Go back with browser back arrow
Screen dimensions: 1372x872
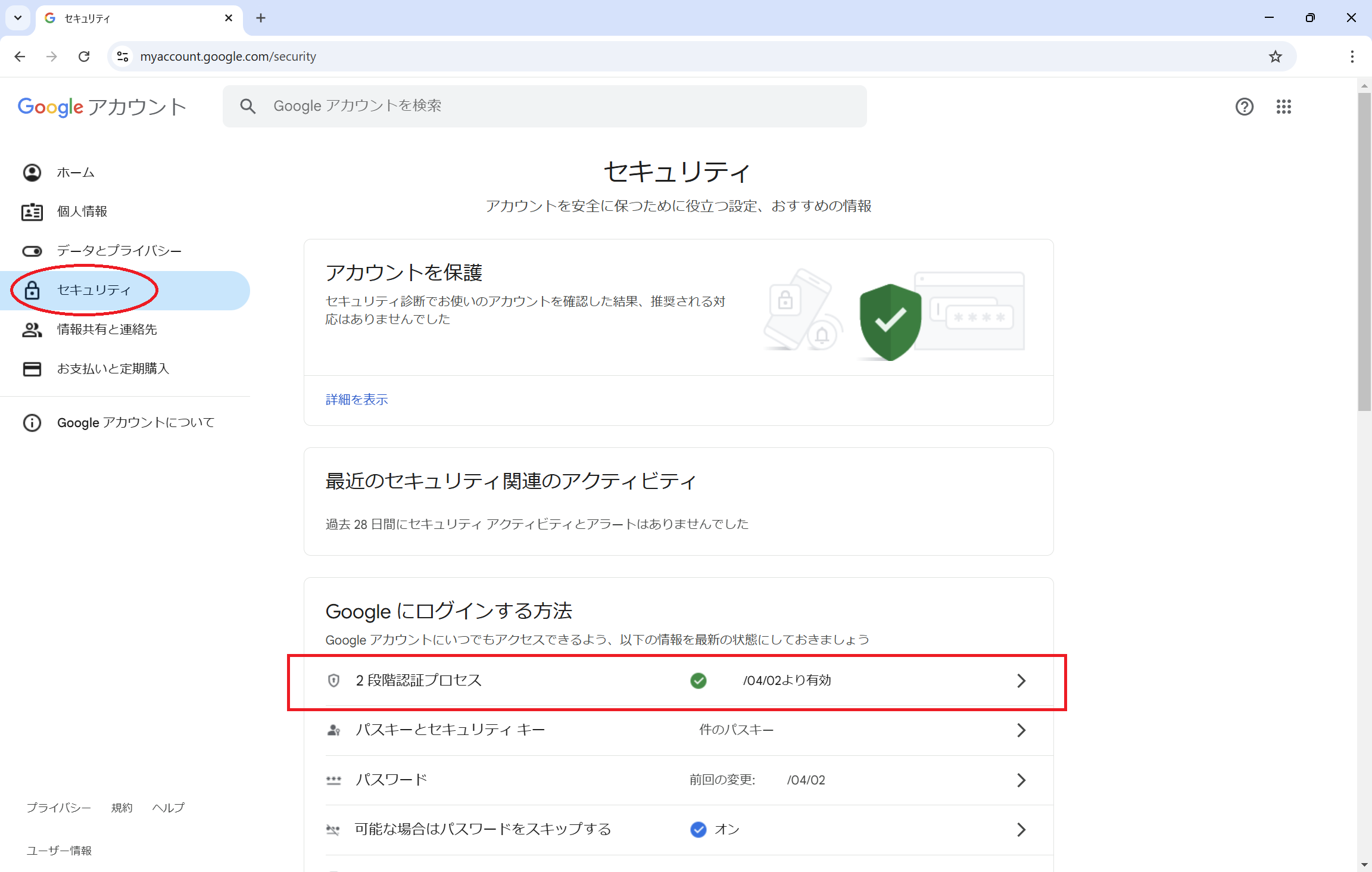coord(20,57)
